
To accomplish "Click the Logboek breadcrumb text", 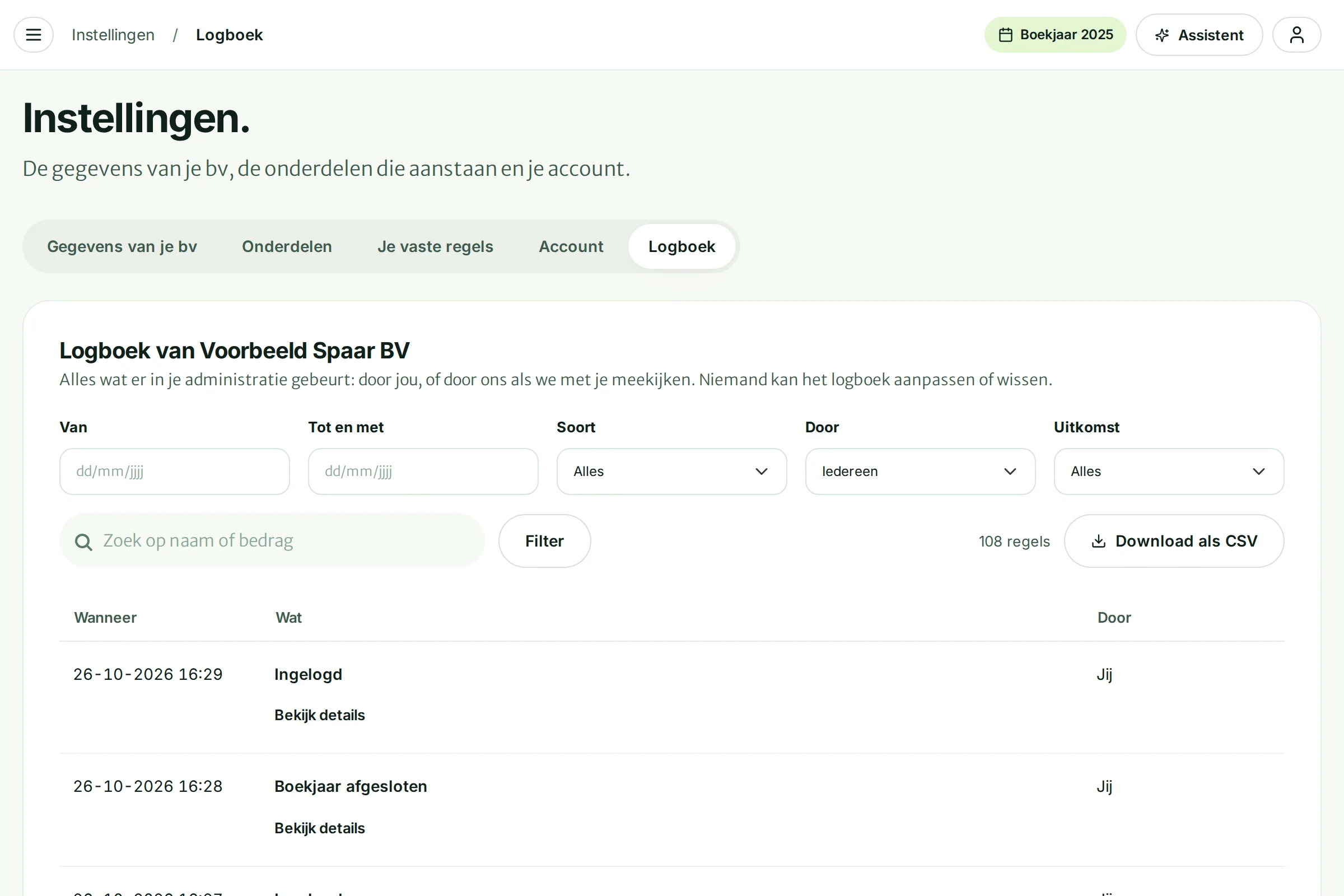I will point(229,35).
